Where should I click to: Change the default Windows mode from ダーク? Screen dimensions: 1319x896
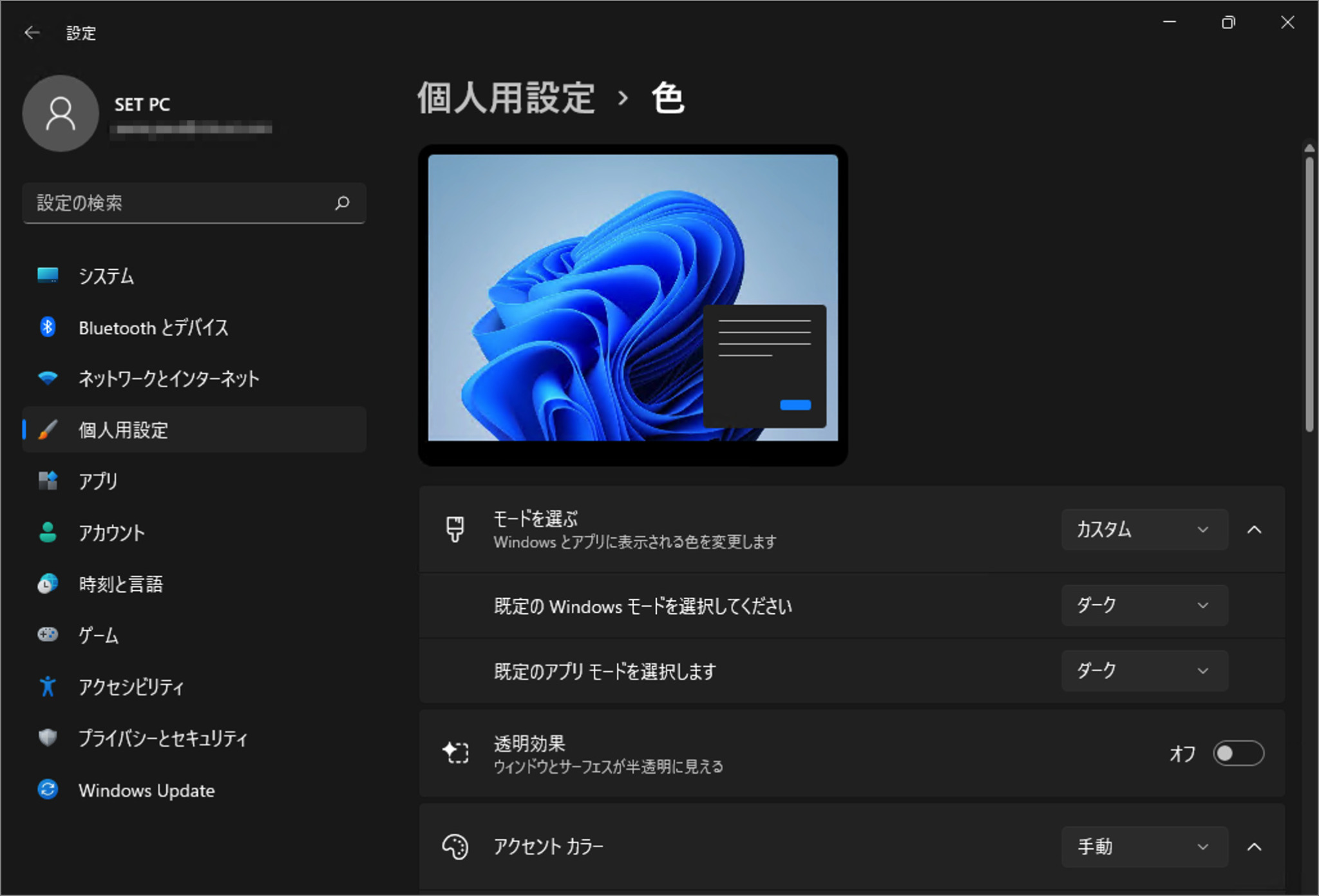[1144, 605]
